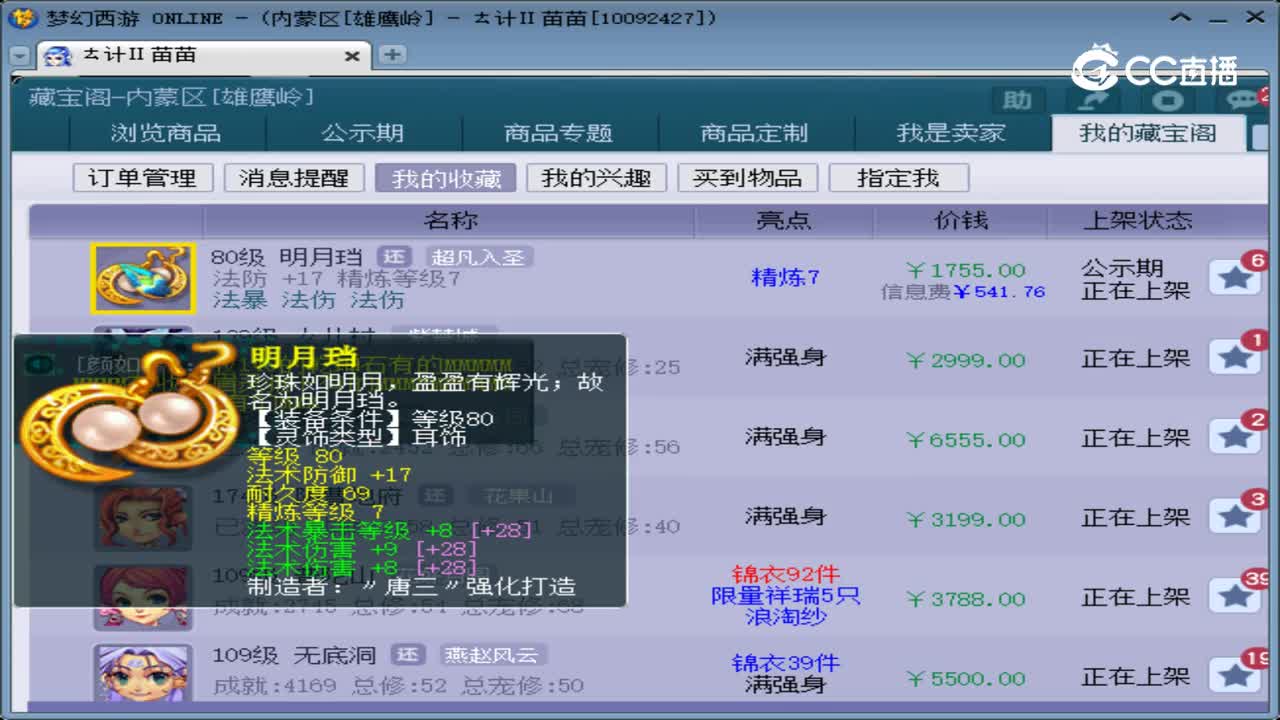Click the share arrow icon in header
This screenshot has width=1280, height=720.
[x=1091, y=100]
